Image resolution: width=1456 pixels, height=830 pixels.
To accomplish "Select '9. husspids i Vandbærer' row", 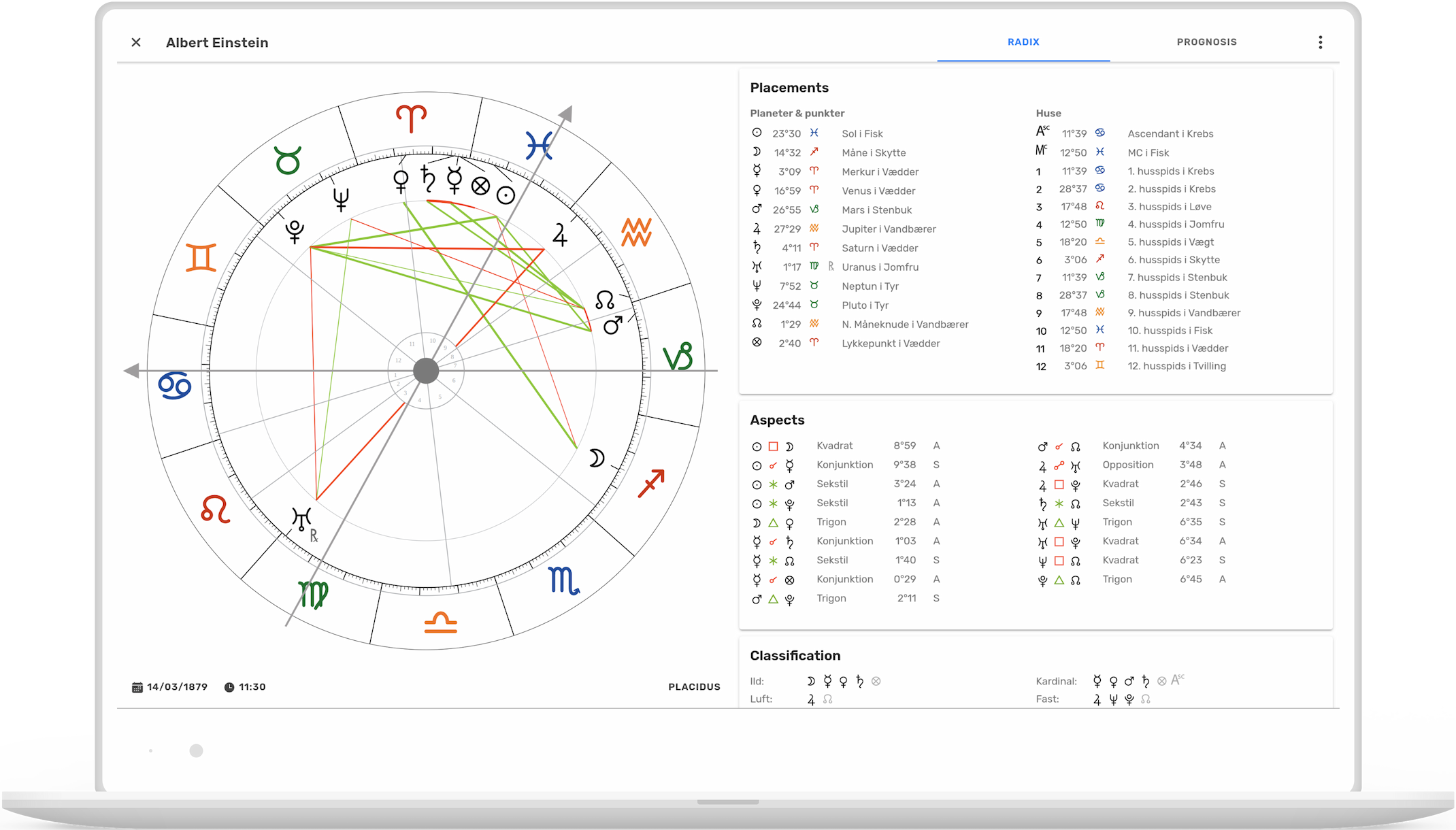I will (x=1184, y=312).
